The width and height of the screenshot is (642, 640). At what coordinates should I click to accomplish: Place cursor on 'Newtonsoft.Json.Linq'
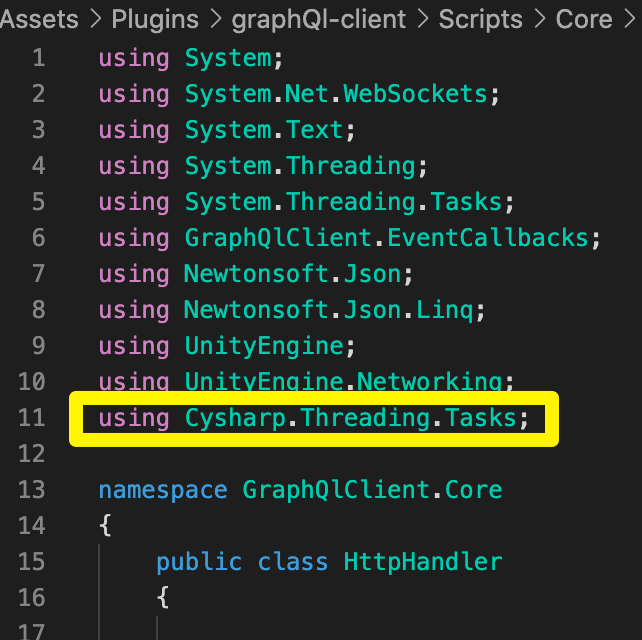pyautogui.click(x=329, y=310)
